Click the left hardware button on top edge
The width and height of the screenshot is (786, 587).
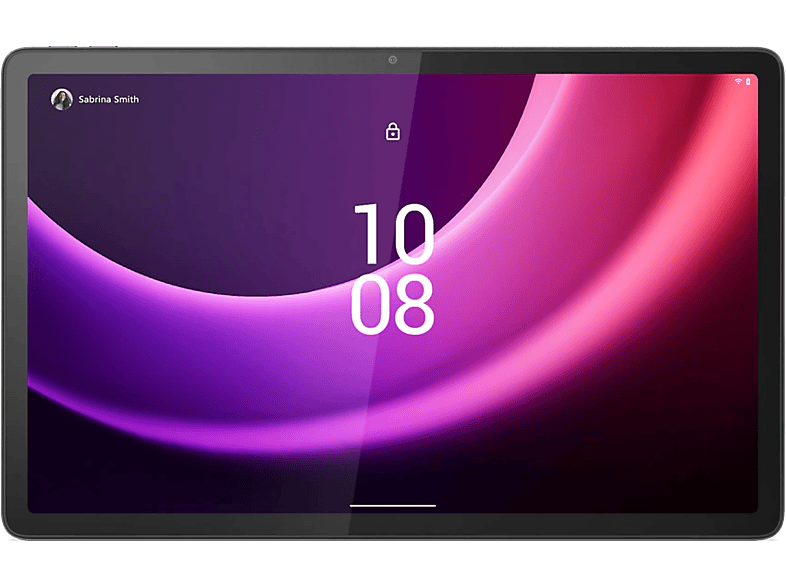(x=63, y=47)
